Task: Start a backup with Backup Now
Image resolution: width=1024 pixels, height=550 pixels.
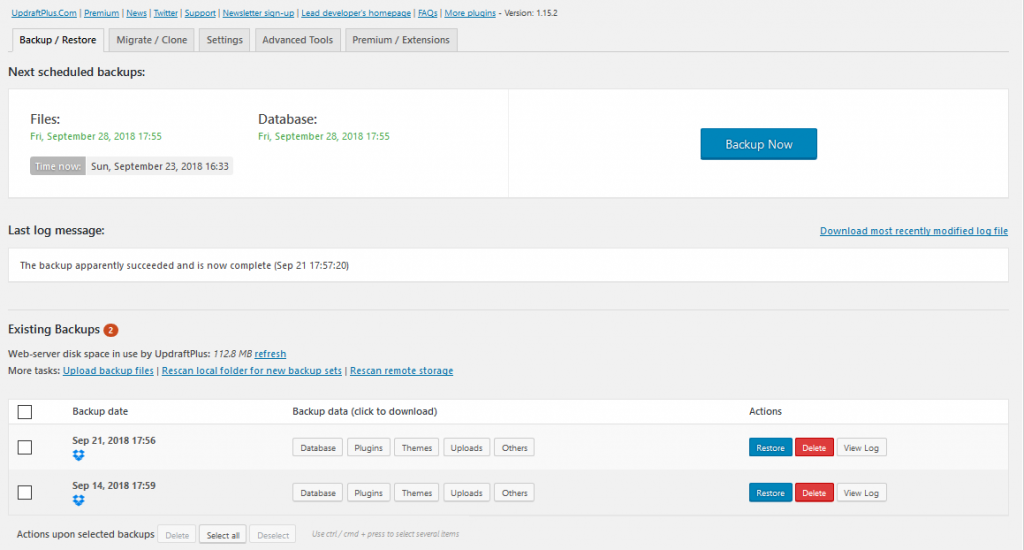Action: click(759, 144)
